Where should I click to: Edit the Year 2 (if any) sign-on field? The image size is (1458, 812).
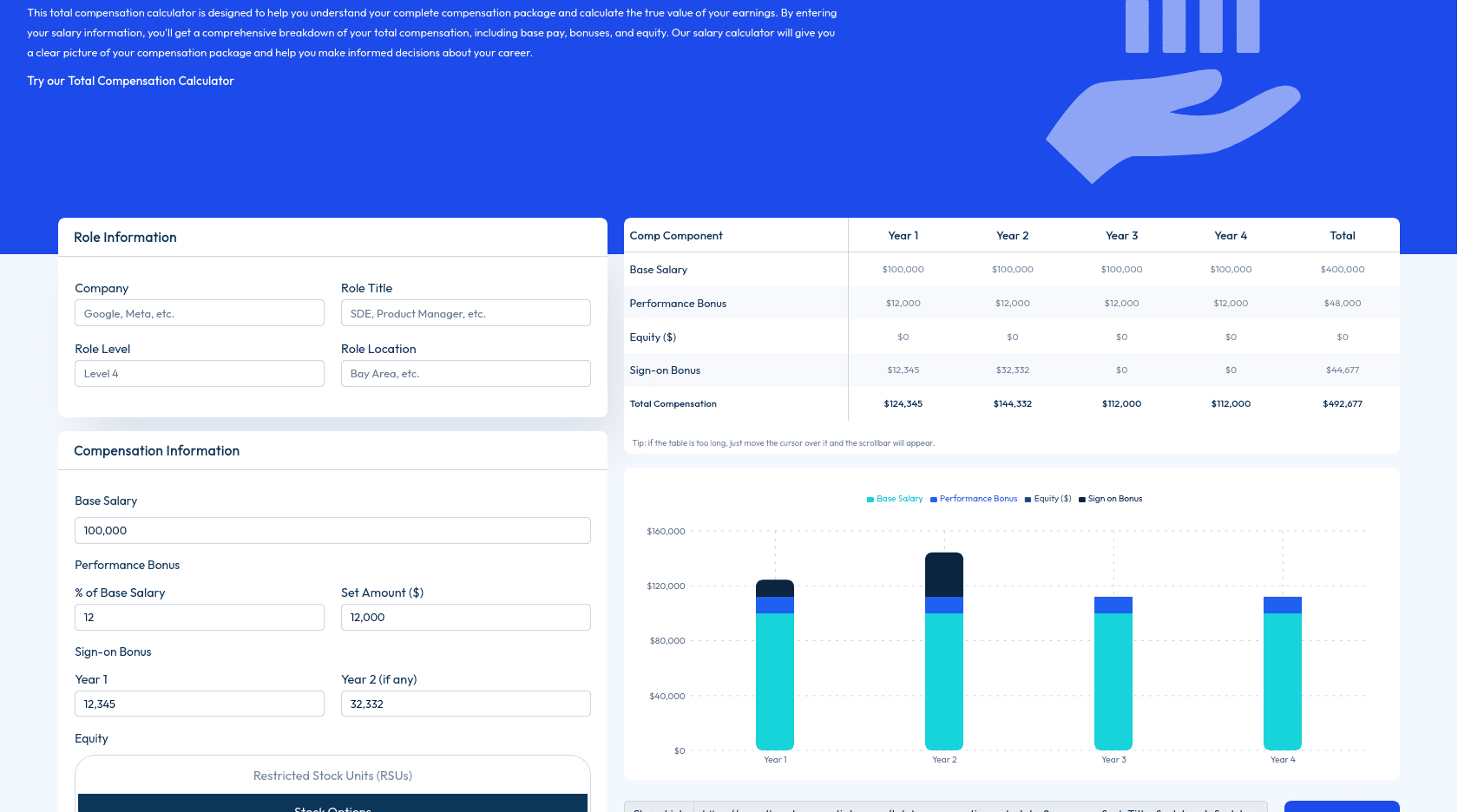click(465, 704)
